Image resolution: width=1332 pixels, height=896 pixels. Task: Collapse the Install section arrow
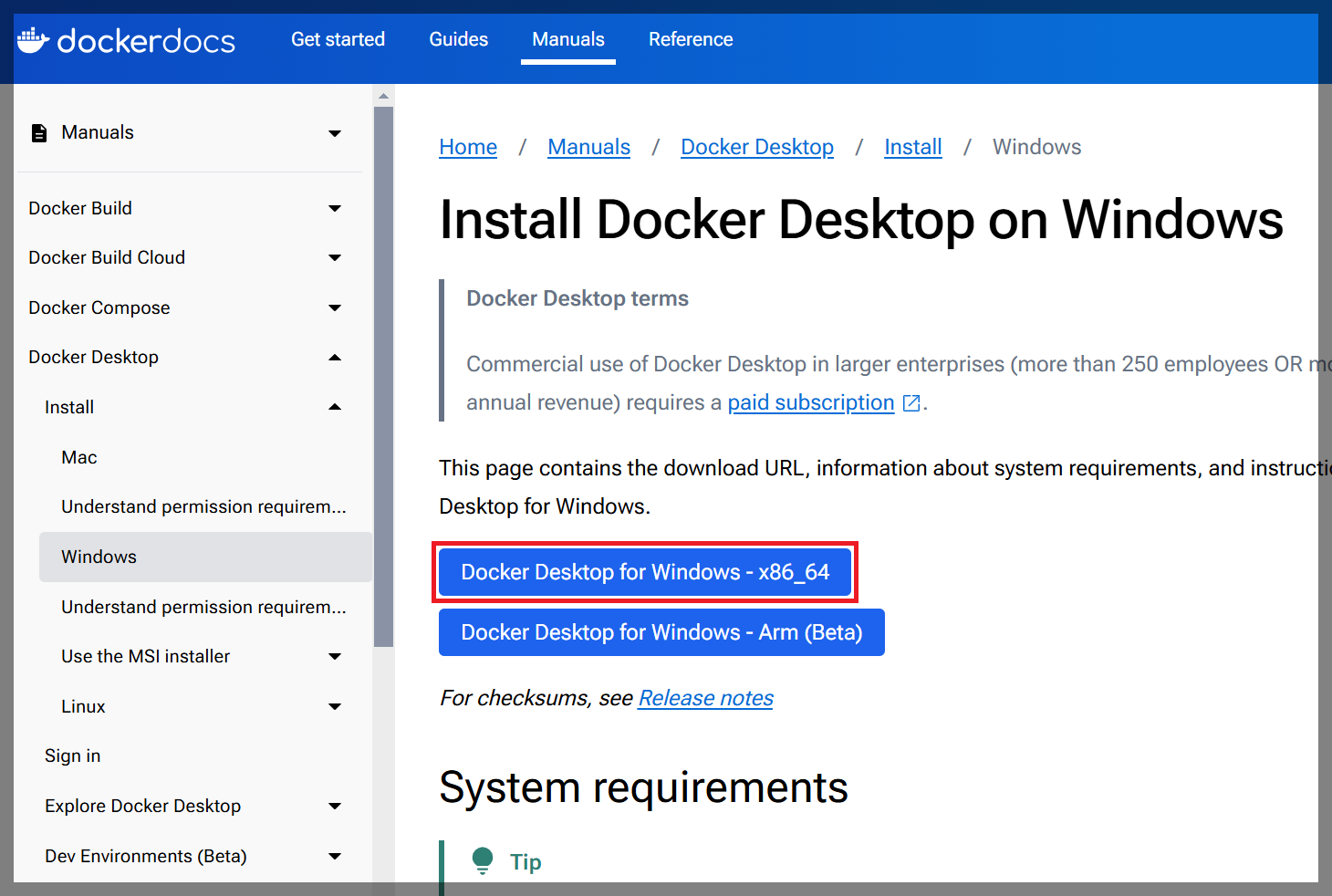[x=335, y=407]
